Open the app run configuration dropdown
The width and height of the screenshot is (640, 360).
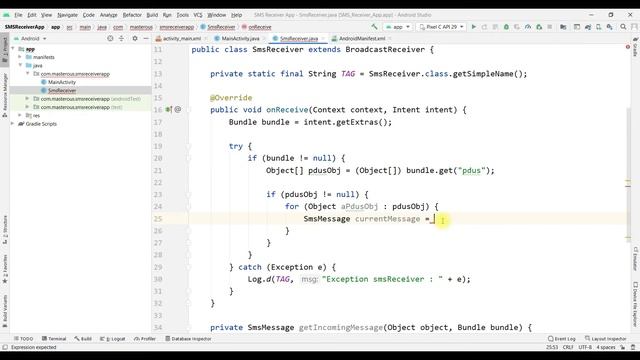tap(398, 27)
